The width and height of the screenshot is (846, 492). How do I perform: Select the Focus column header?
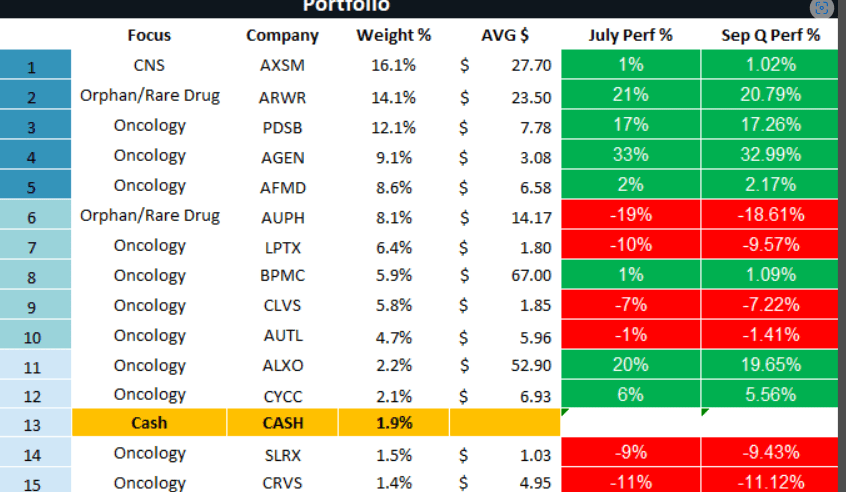pos(149,35)
